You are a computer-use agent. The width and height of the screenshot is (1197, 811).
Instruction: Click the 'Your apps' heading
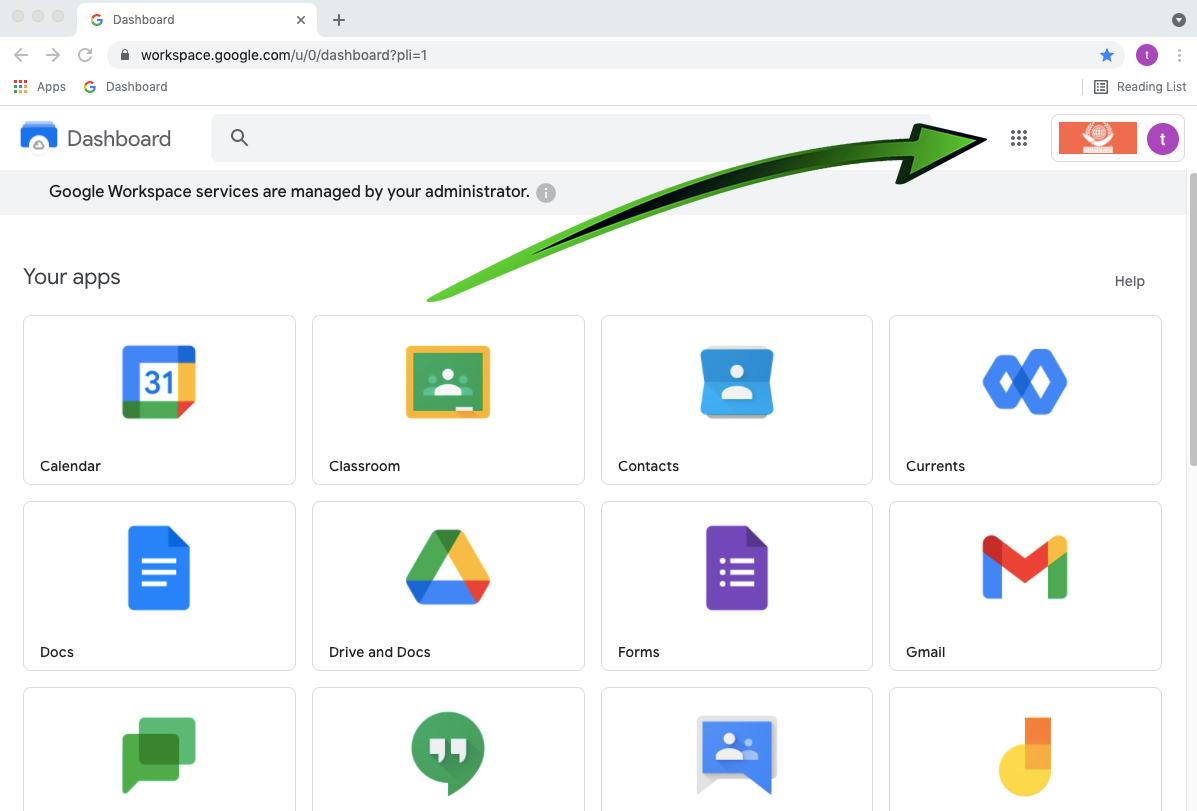pyautogui.click(x=72, y=276)
